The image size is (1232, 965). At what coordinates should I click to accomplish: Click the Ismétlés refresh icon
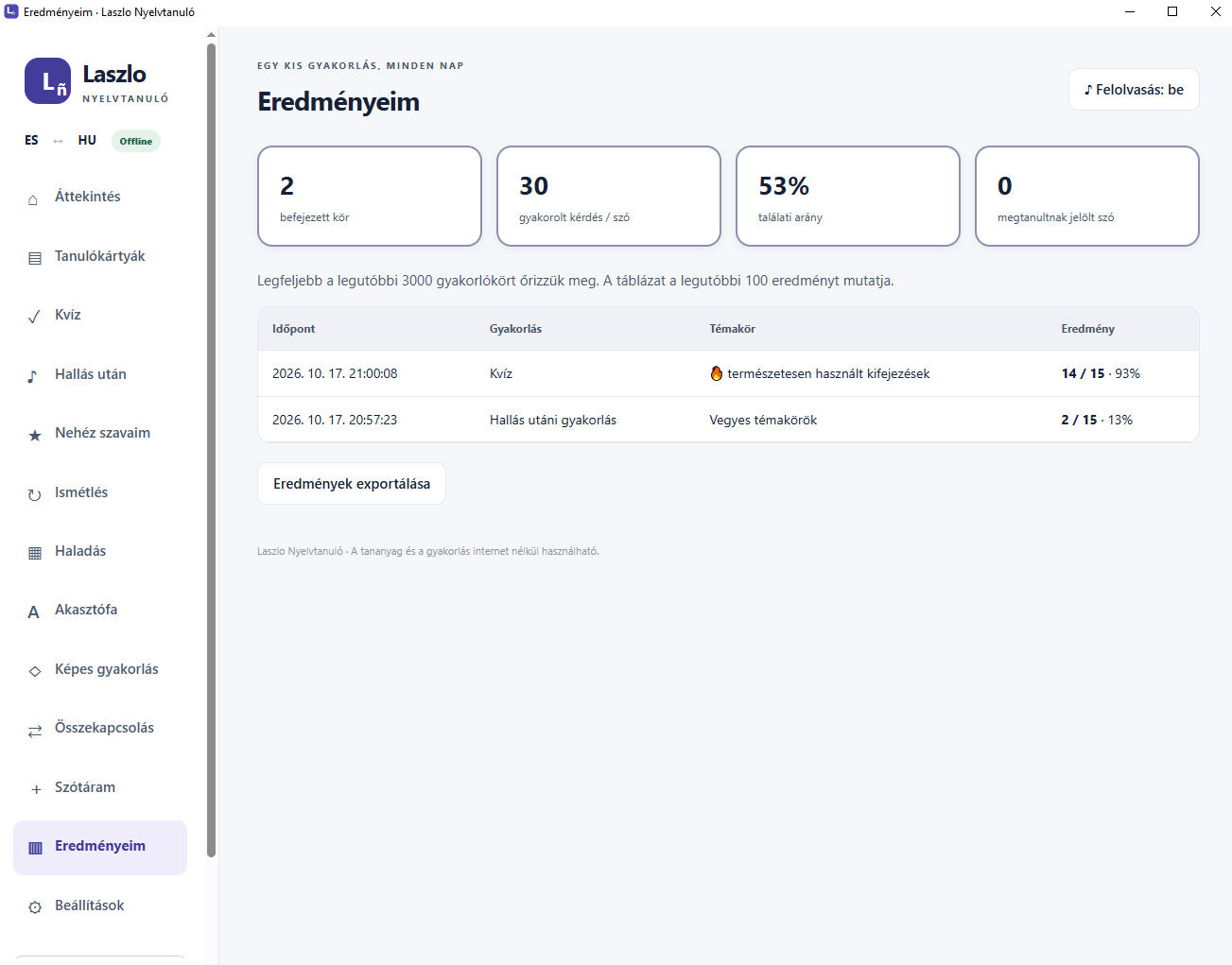pyautogui.click(x=35, y=494)
